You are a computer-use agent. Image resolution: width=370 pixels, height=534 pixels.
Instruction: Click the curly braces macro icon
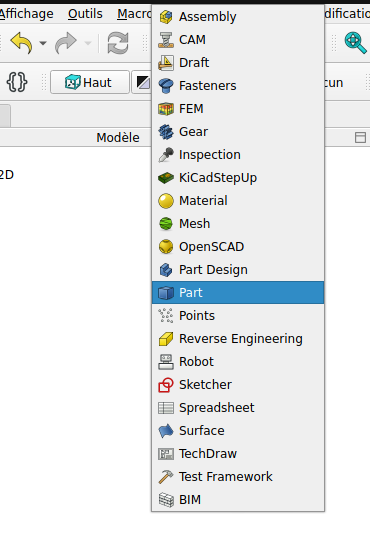(x=17, y=82)
